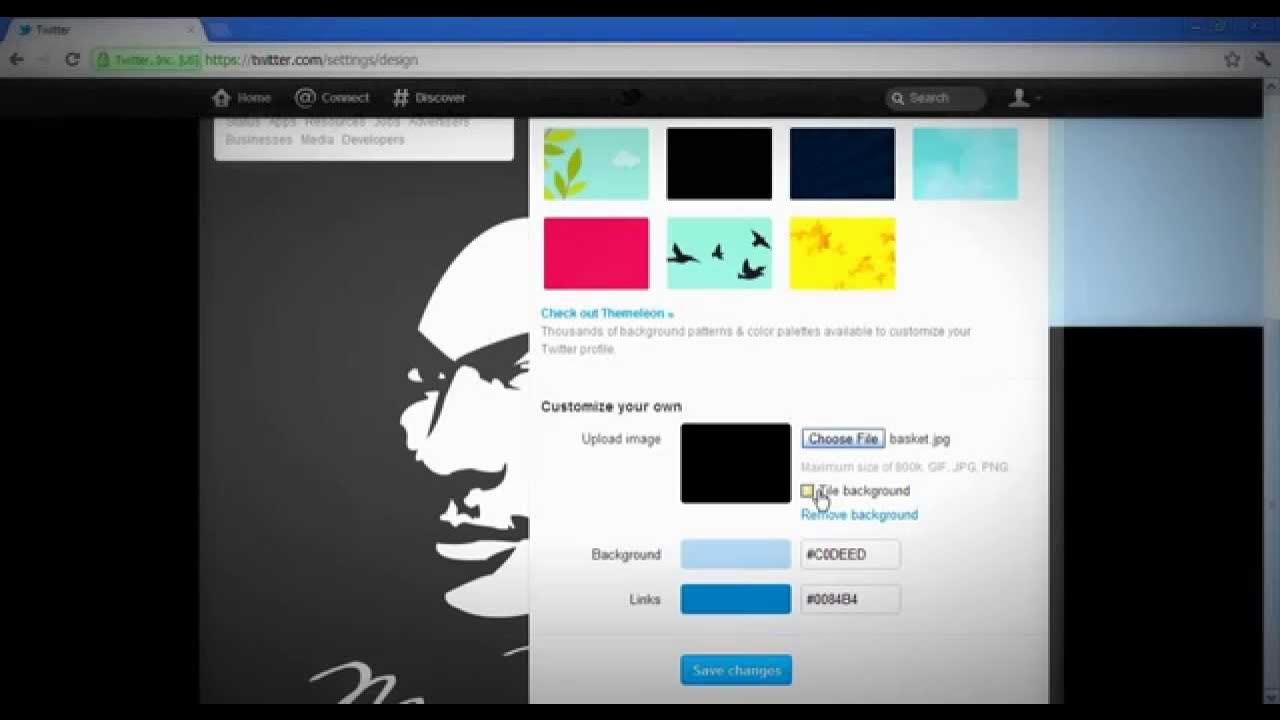Click the Save changes button
Image resolution: width=1280 pixels, height=720 pixels.
[736, 670]
